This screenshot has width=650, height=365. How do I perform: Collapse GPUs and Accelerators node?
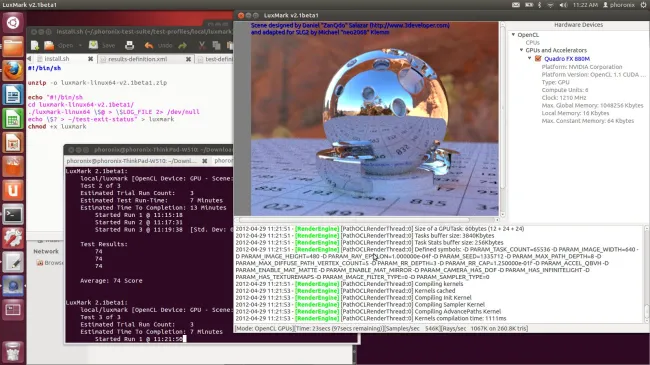click(x=521, y=50)
